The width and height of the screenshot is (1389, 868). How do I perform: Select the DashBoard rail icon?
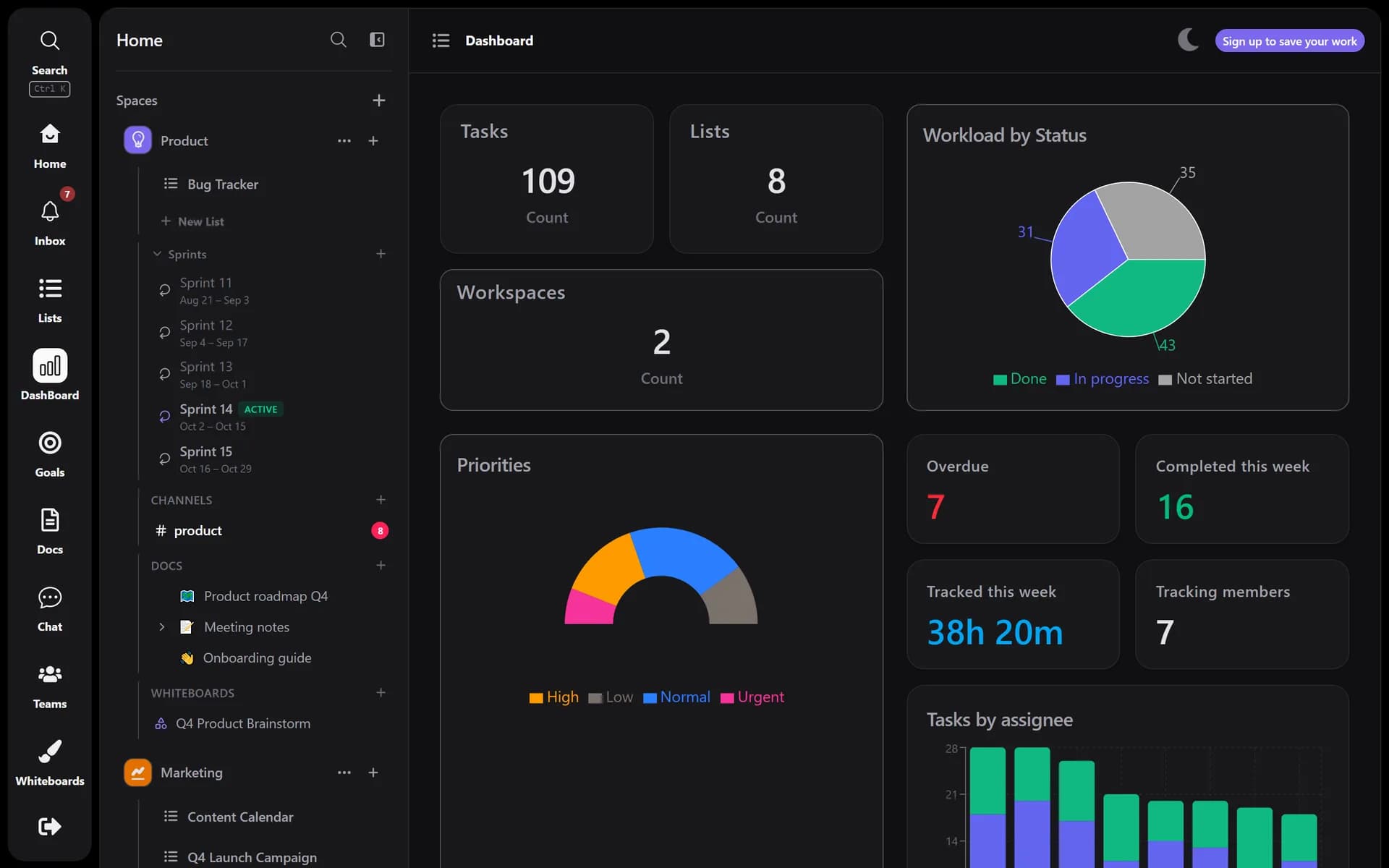pyautogui.click(x=49, y=365)
